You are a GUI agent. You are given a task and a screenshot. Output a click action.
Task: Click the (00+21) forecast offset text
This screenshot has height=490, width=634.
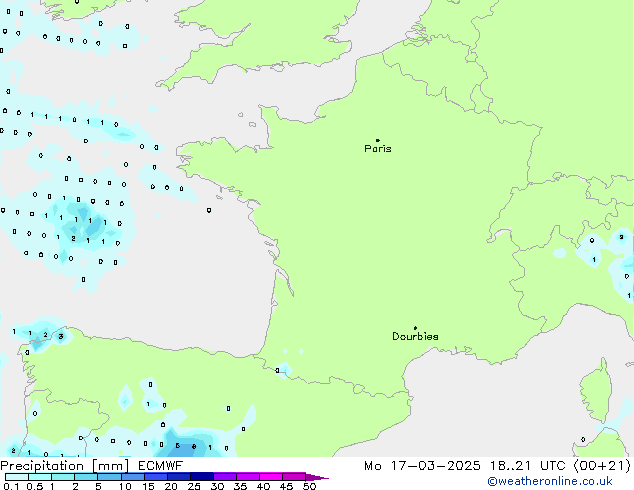(604, 466)
